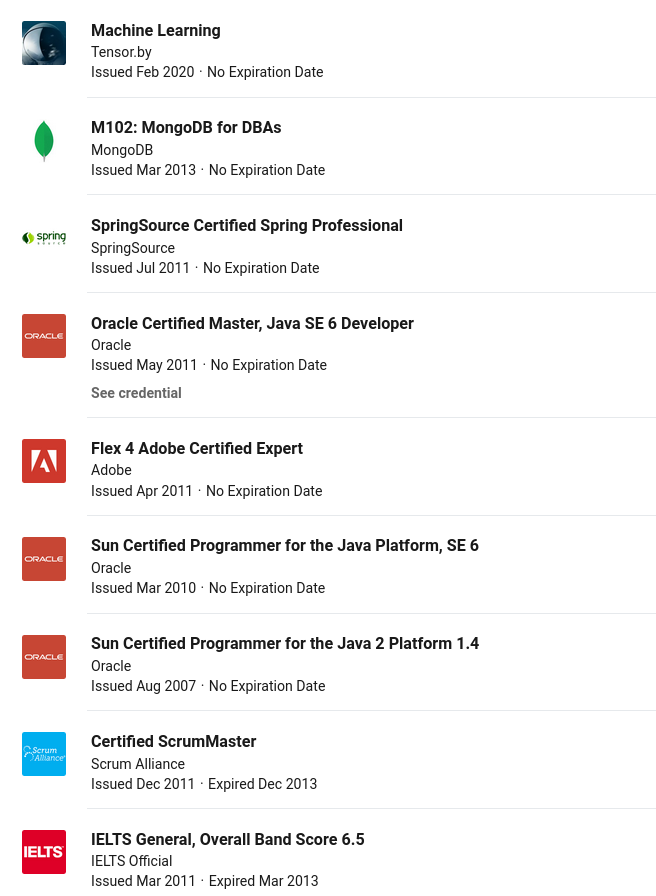The image size is (656, 896).
Task: Click Oracle logo next to Oracle Certified Master
Action: (x=44, y=336)
